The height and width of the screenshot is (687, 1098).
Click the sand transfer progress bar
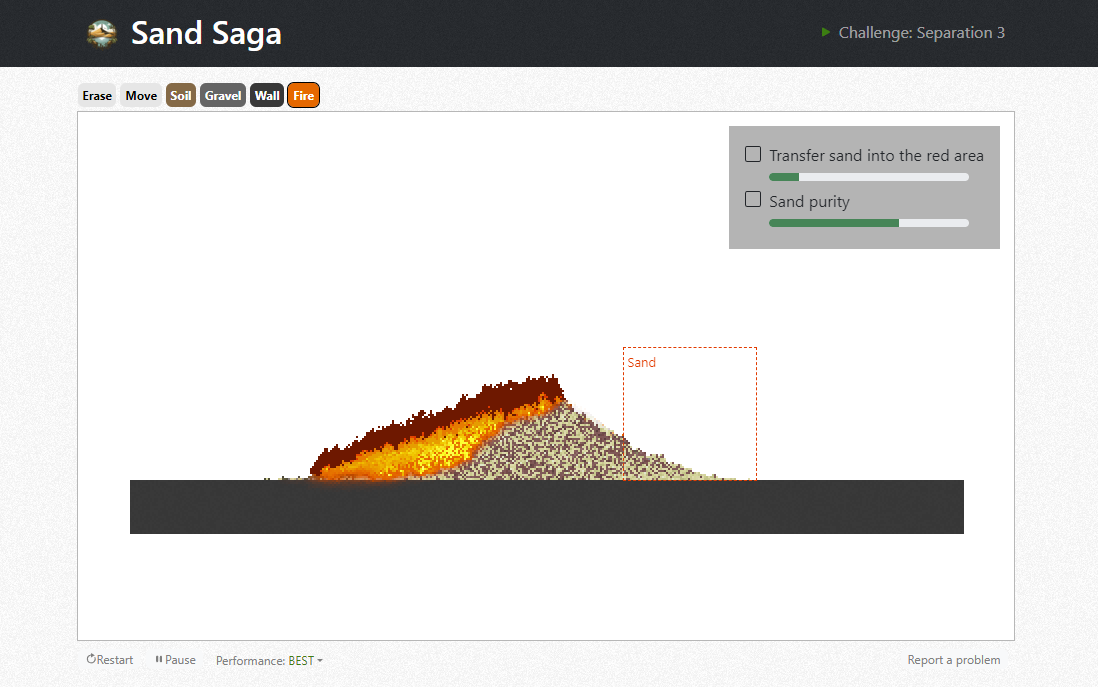pos(868,177)
